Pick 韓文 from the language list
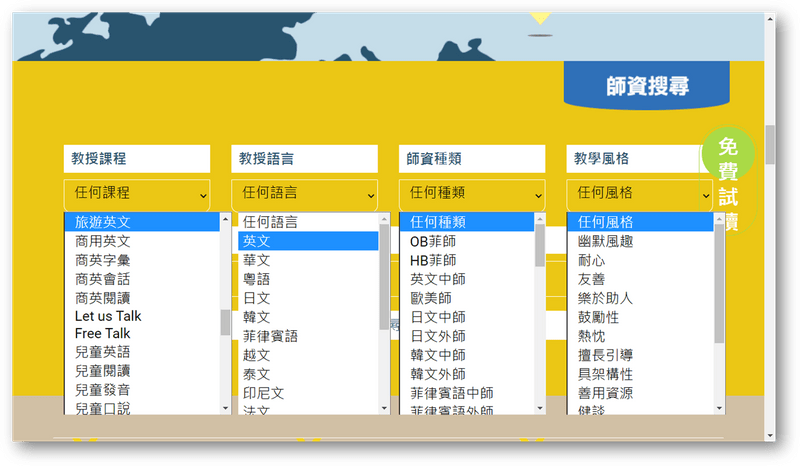The height and width of the screenshot is (466, 800). tap(256, 316)
